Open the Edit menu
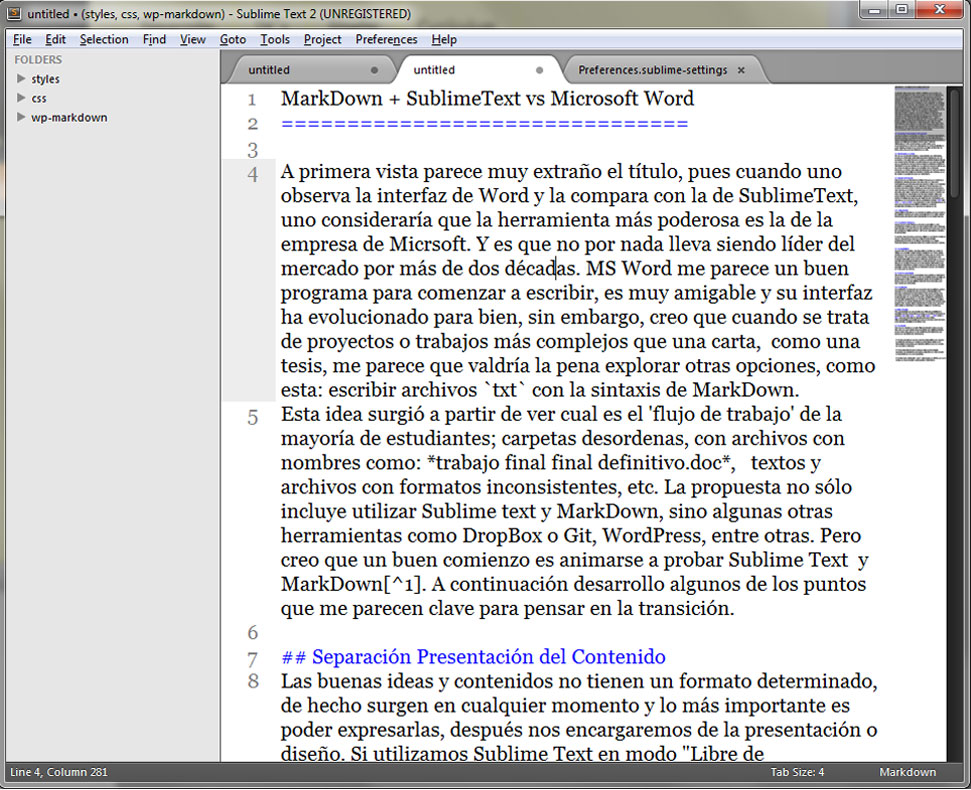The height and width of the screenshot is (790, 971). 55,39
